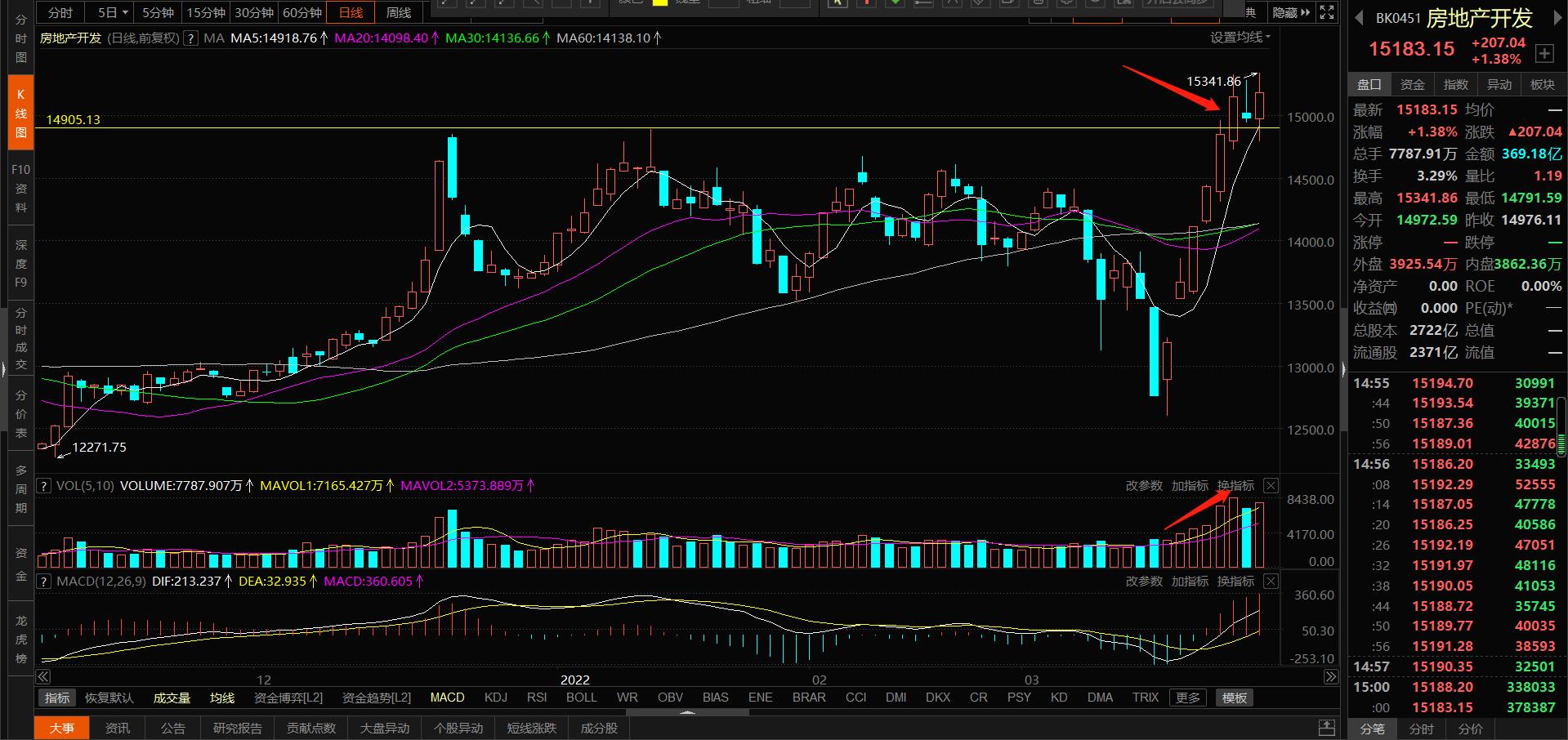Click 指标 button in indicator bar
This screenshot has height=740, width=1568.
[57, 698]
